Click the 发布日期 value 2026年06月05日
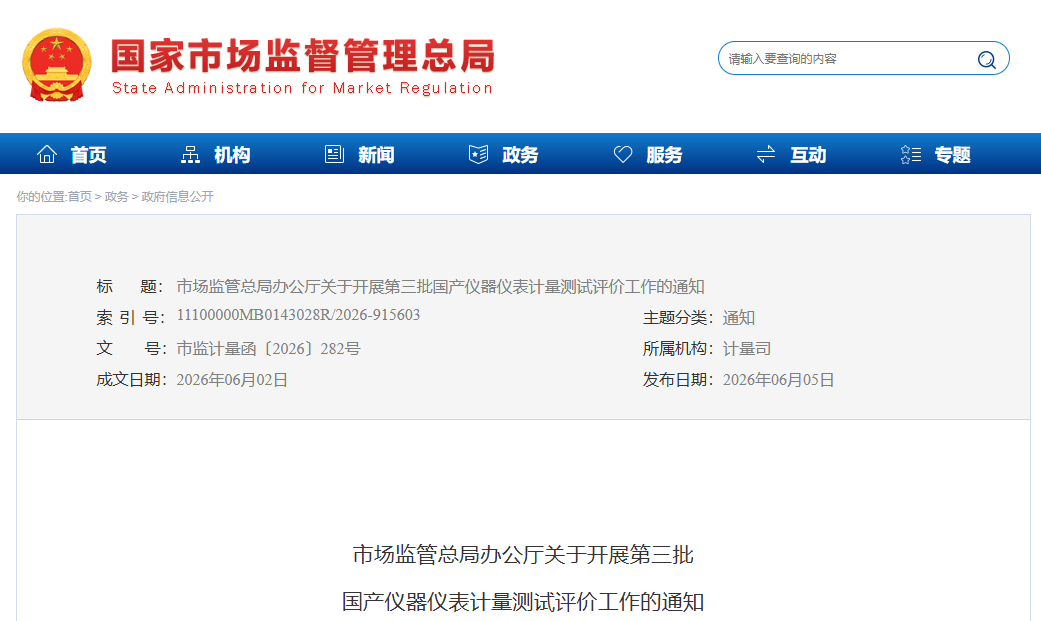The height and width of the screenshot is (621, 1041). click(778, 380)
